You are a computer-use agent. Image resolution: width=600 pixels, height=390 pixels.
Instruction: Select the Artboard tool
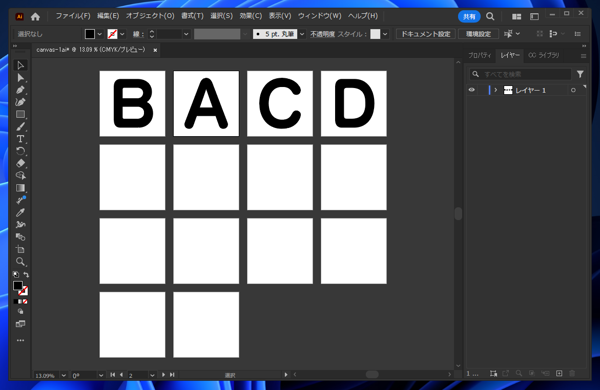[20, 250]
